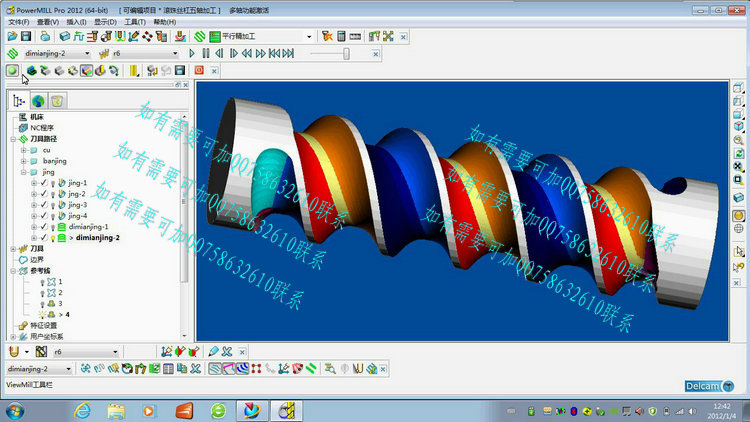Toggle checkbox for jing-3 toolpath

(44, 205)
